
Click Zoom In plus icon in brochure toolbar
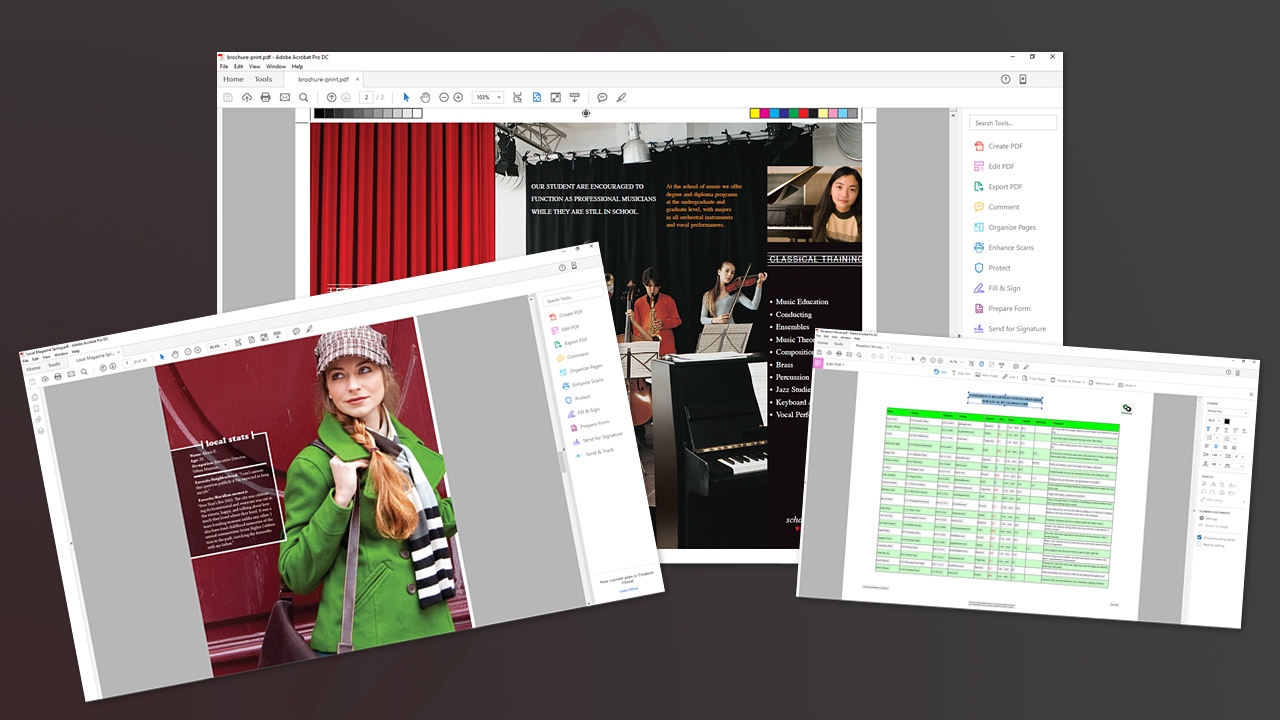(458, 97)
